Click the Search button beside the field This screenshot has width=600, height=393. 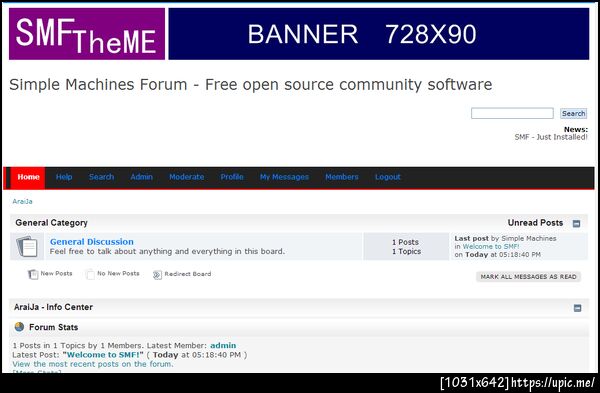pyautogui.click(x=573, y=113)
